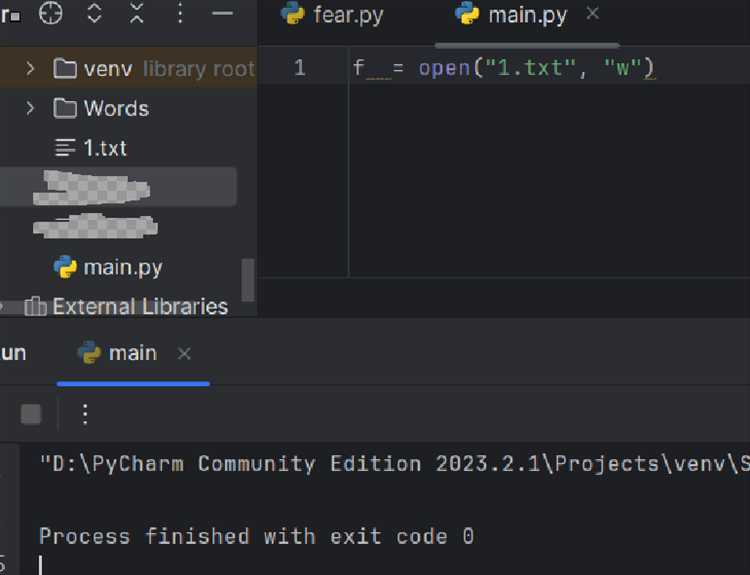The height and width of the screenshot is (575, 750).
Task: Hide the project panel with the minus icon
Action: coord(222,13)
